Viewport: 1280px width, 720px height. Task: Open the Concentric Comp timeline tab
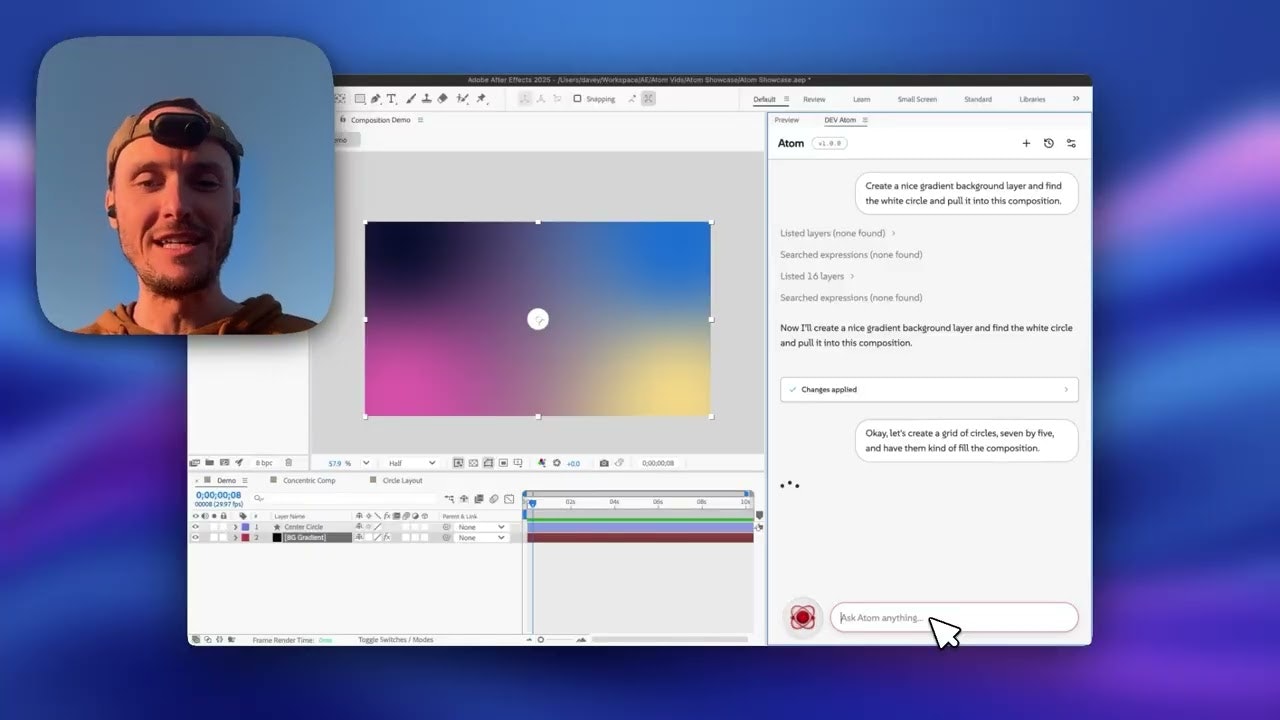pos(309,480)
